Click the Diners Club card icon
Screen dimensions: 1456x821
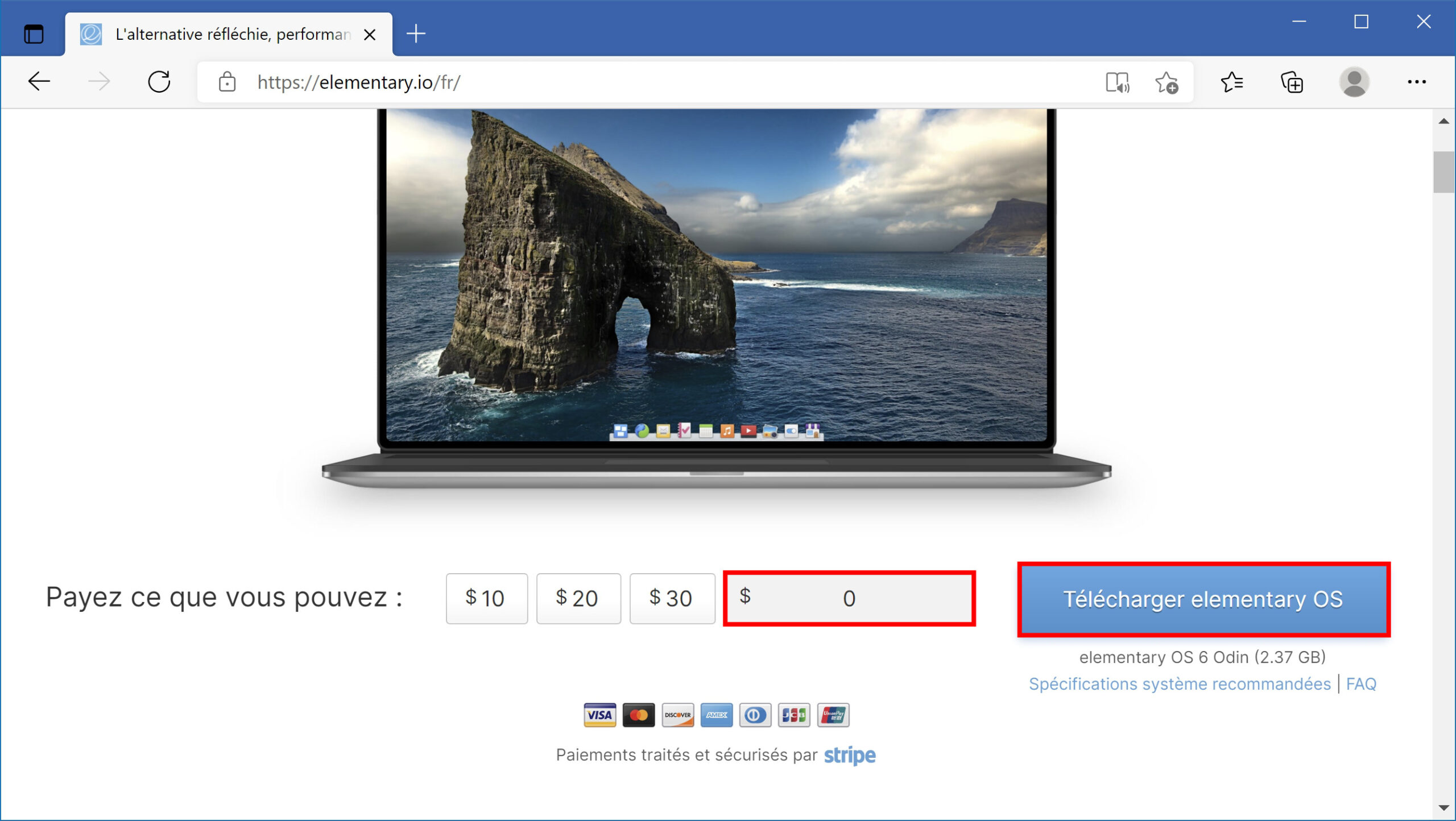click(x=755, y=715)
